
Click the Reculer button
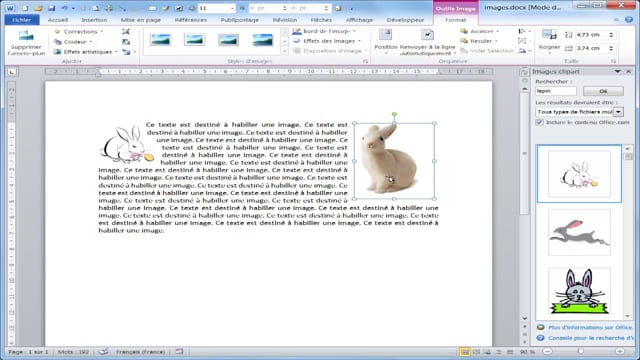pyautogui.click(x=479, y=41)
